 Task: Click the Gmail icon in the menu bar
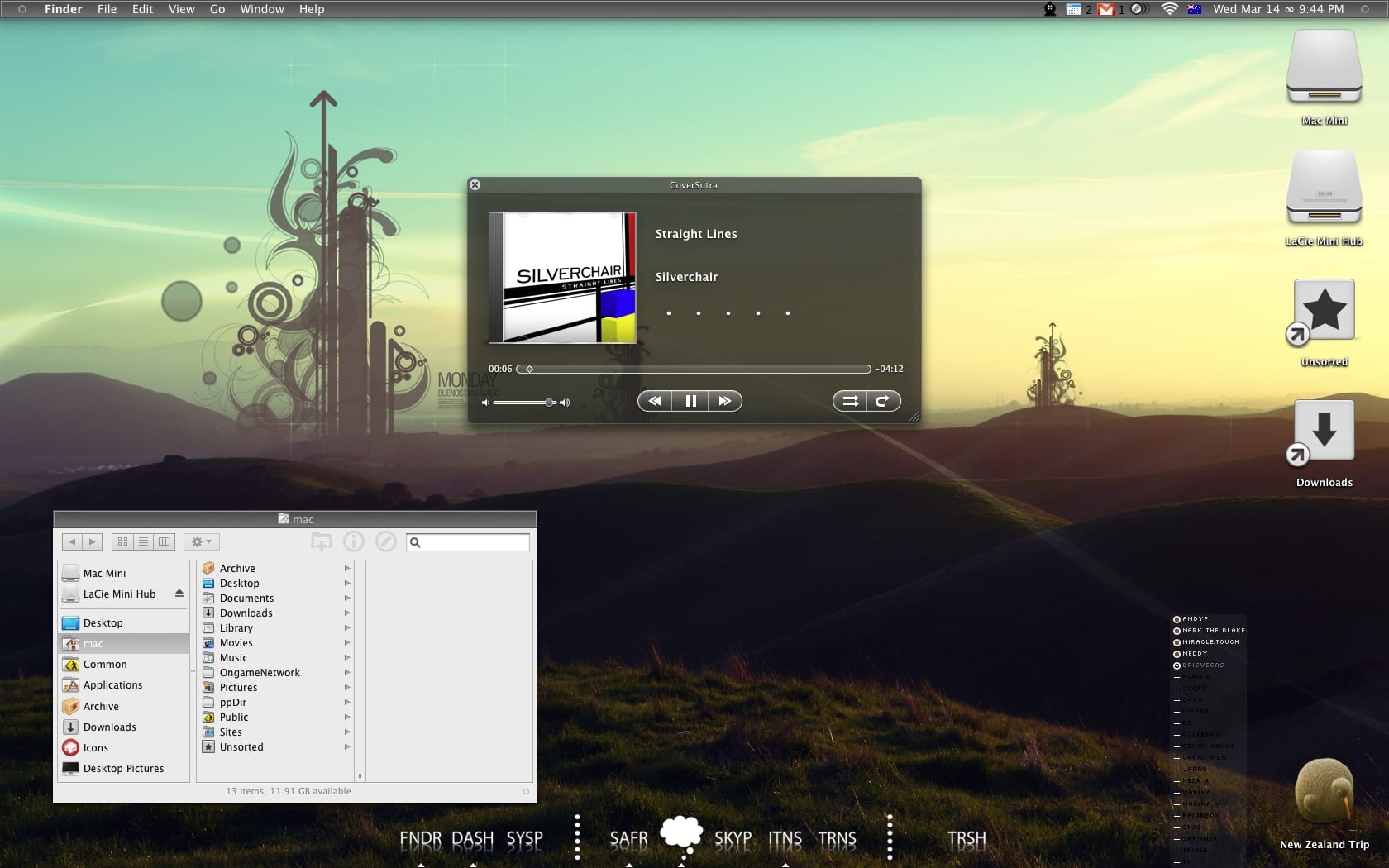1105,9
